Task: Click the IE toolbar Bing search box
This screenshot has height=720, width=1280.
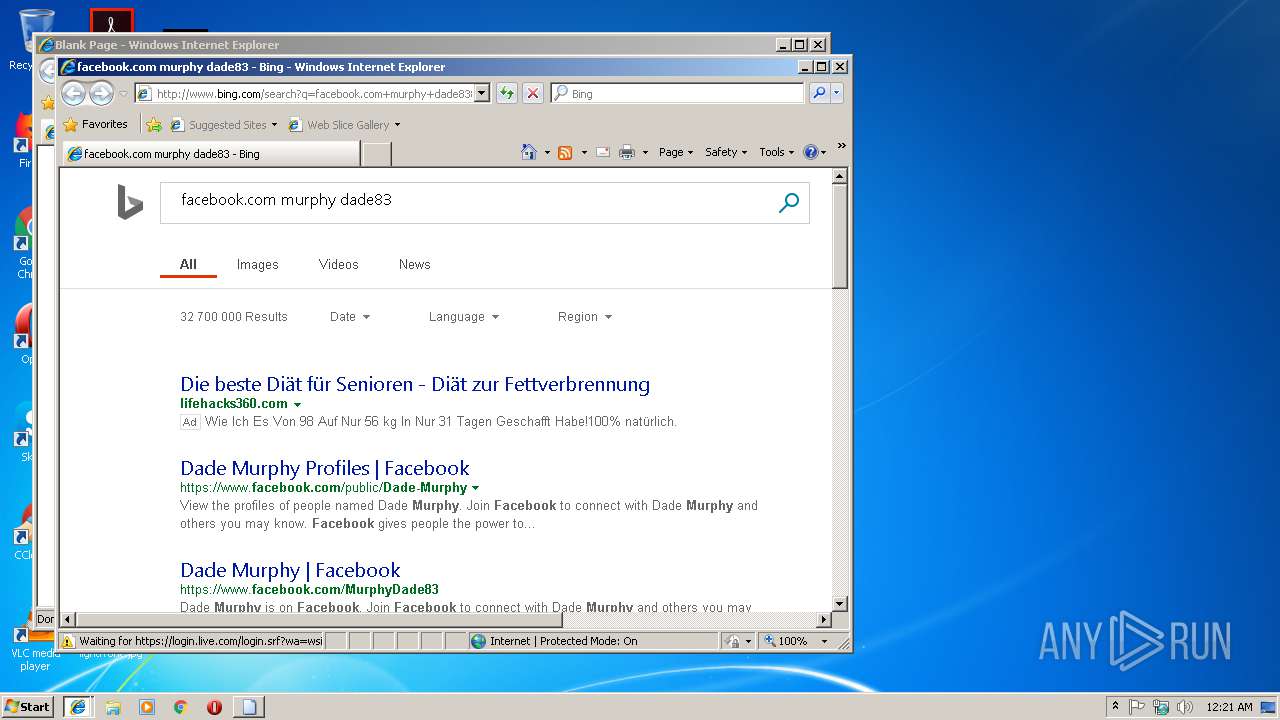Action: tap(677, 93)
